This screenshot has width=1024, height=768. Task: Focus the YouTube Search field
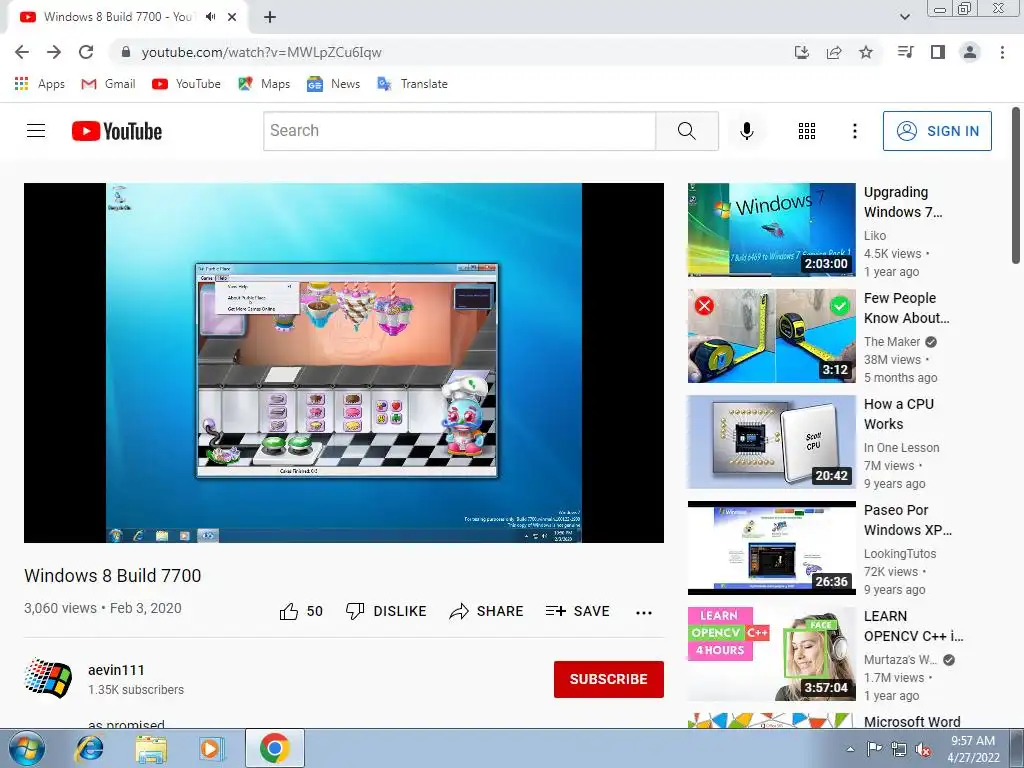pyautogui.click(x=459, y=131)
